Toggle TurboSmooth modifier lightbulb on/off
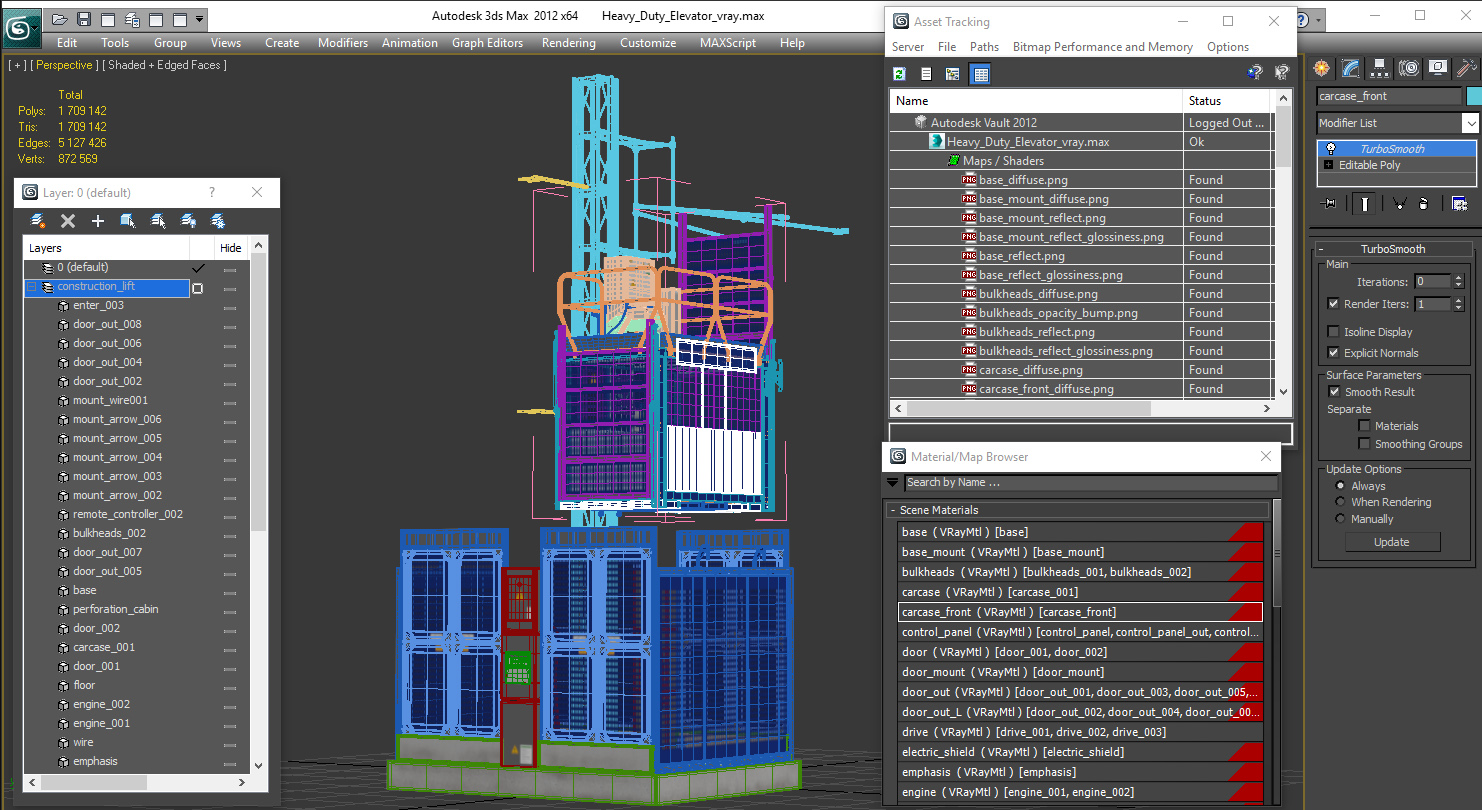This screenshot has width=1482, height=810. [1330, 149]
